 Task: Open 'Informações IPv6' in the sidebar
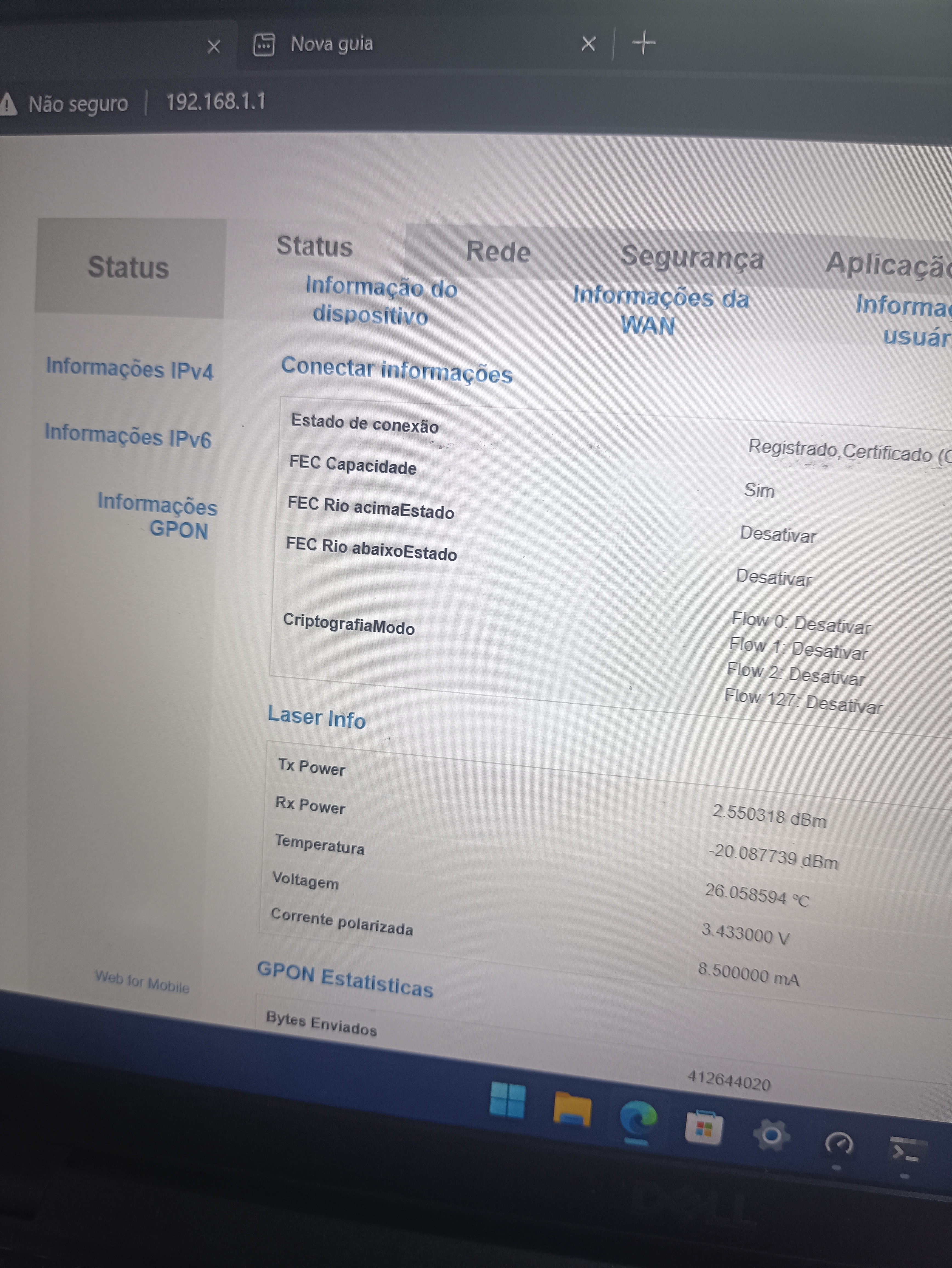(128, 436)
